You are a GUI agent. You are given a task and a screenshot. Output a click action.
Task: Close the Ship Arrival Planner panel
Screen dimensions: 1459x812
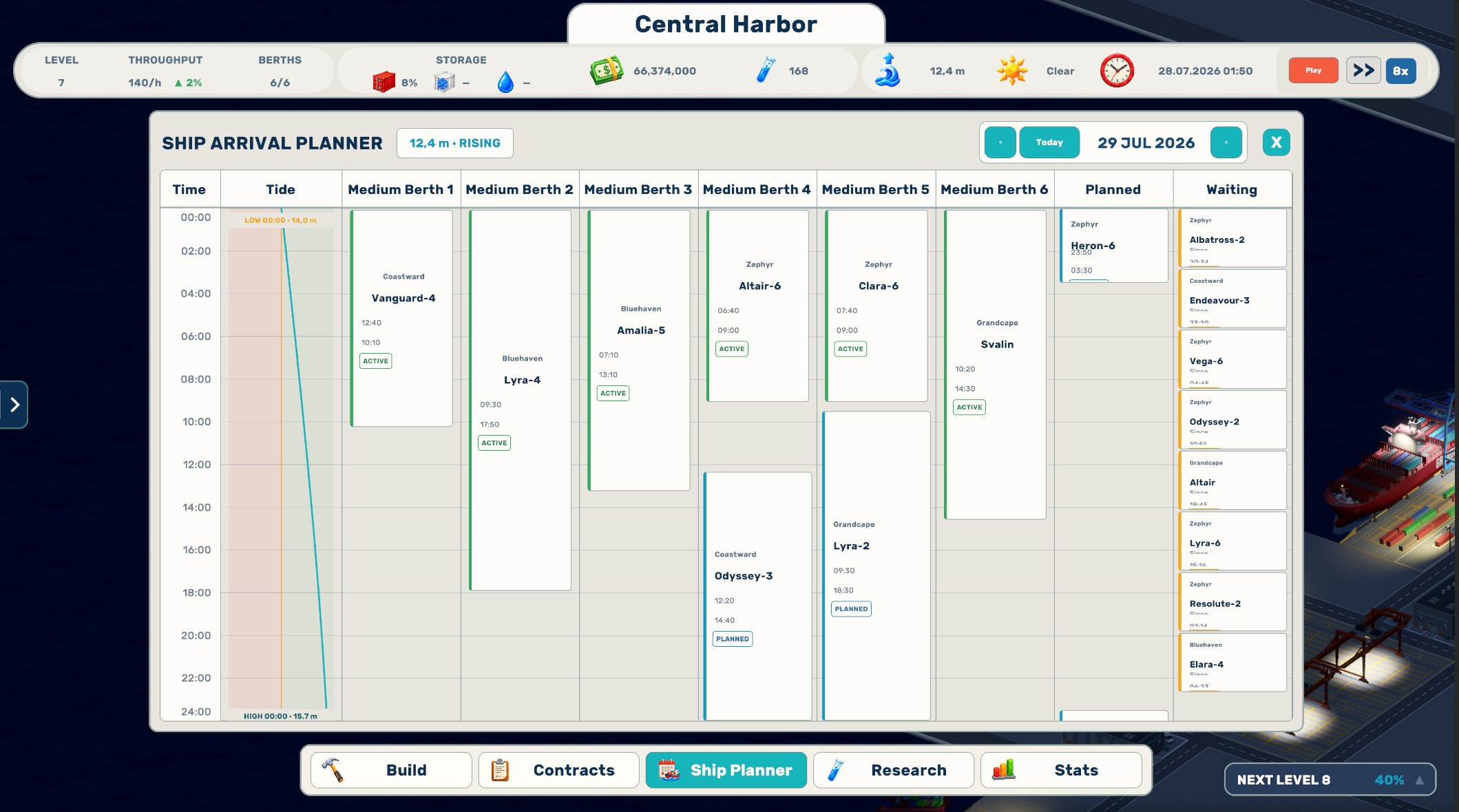pos(1277,142)
